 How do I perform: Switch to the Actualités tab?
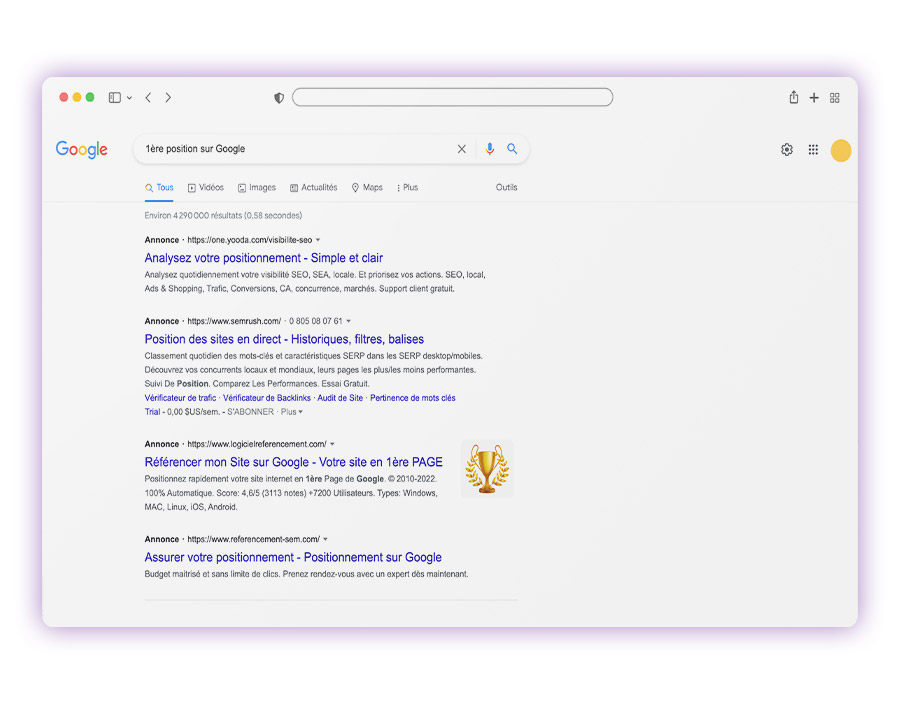pyautogui.click(x=313, y=188)
